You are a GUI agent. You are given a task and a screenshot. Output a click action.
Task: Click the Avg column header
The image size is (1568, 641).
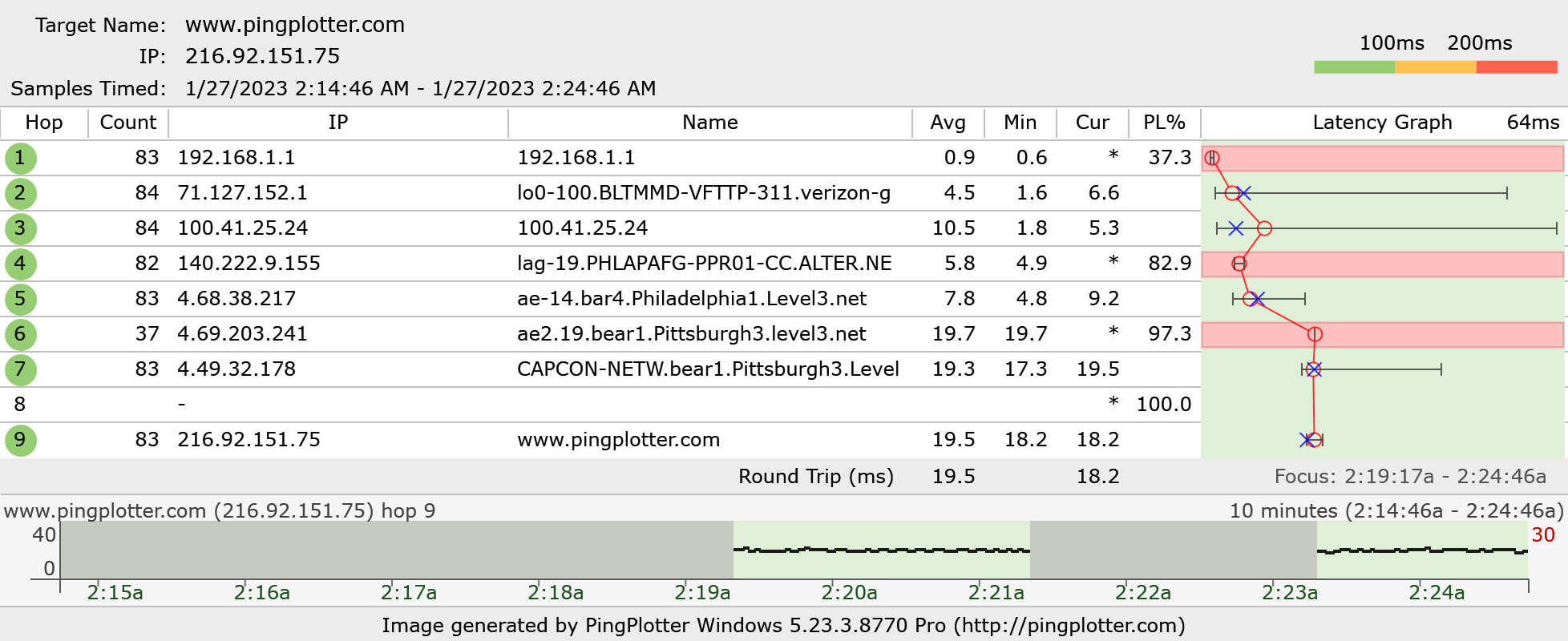pyautogui.click(x=948, y=123)
